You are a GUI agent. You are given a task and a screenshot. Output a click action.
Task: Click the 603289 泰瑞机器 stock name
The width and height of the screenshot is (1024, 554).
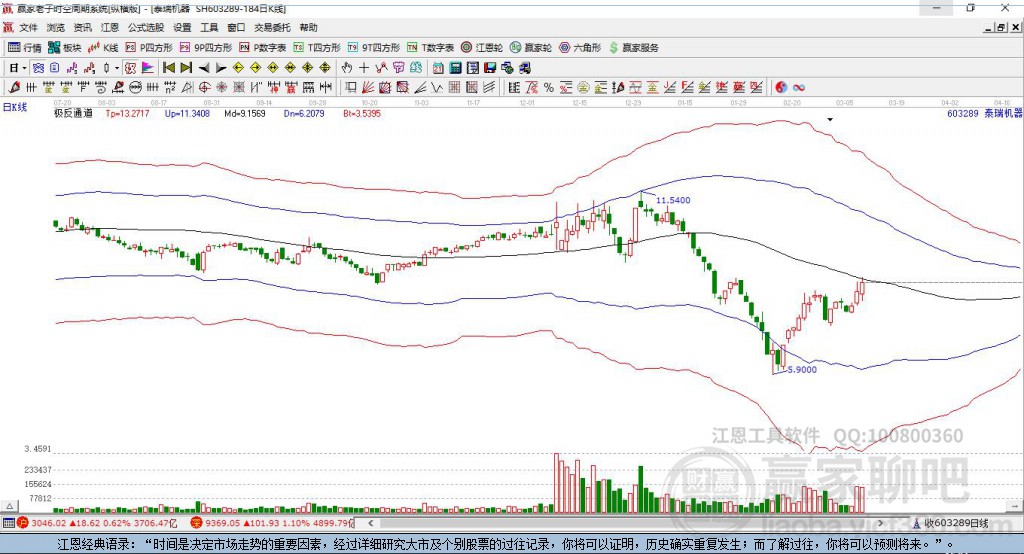pos(985,113)
